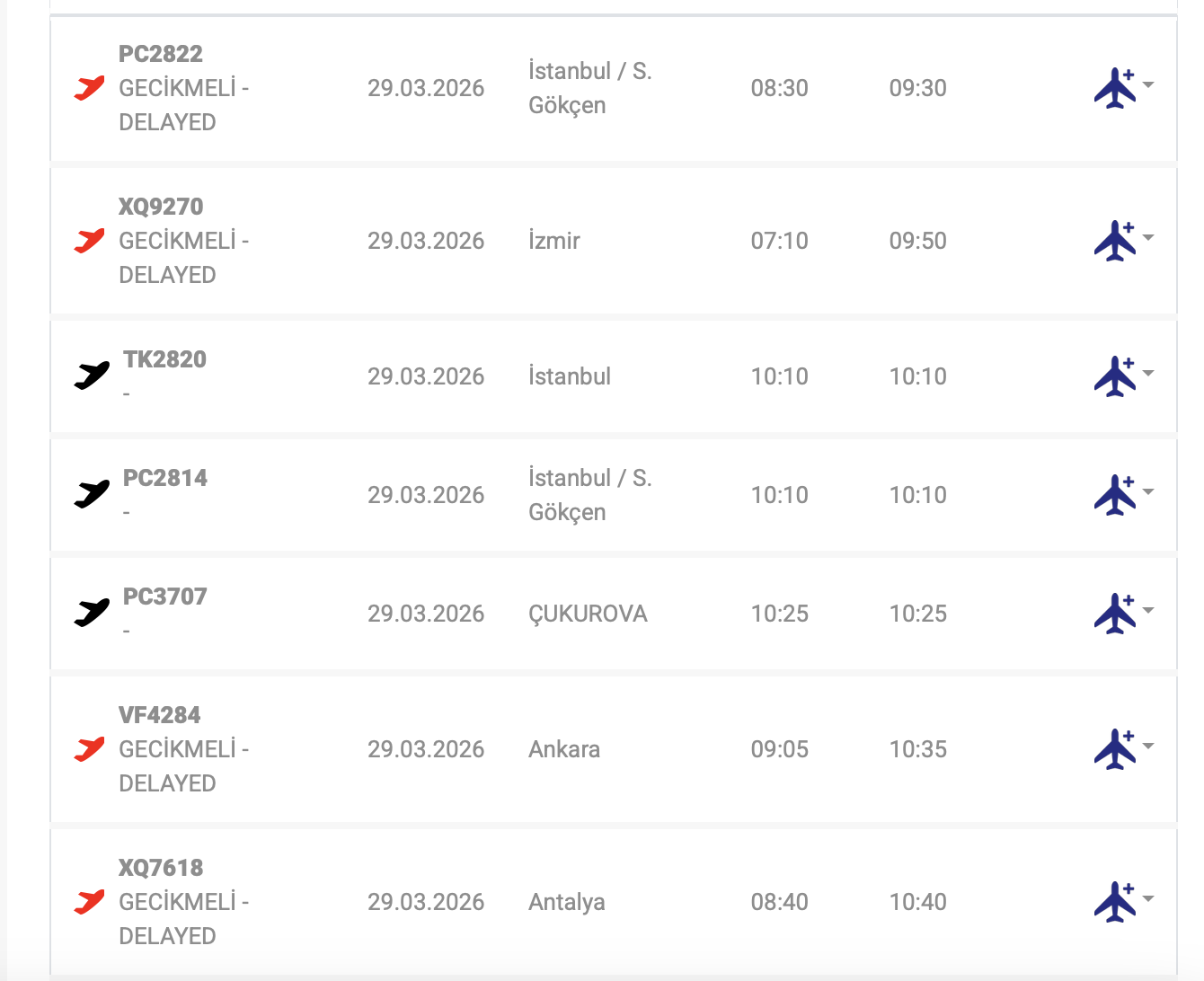This screenshot has width=1204, height=981.
Task: Click black plane status icon beside TK2820
Action: tap(92, 376)
